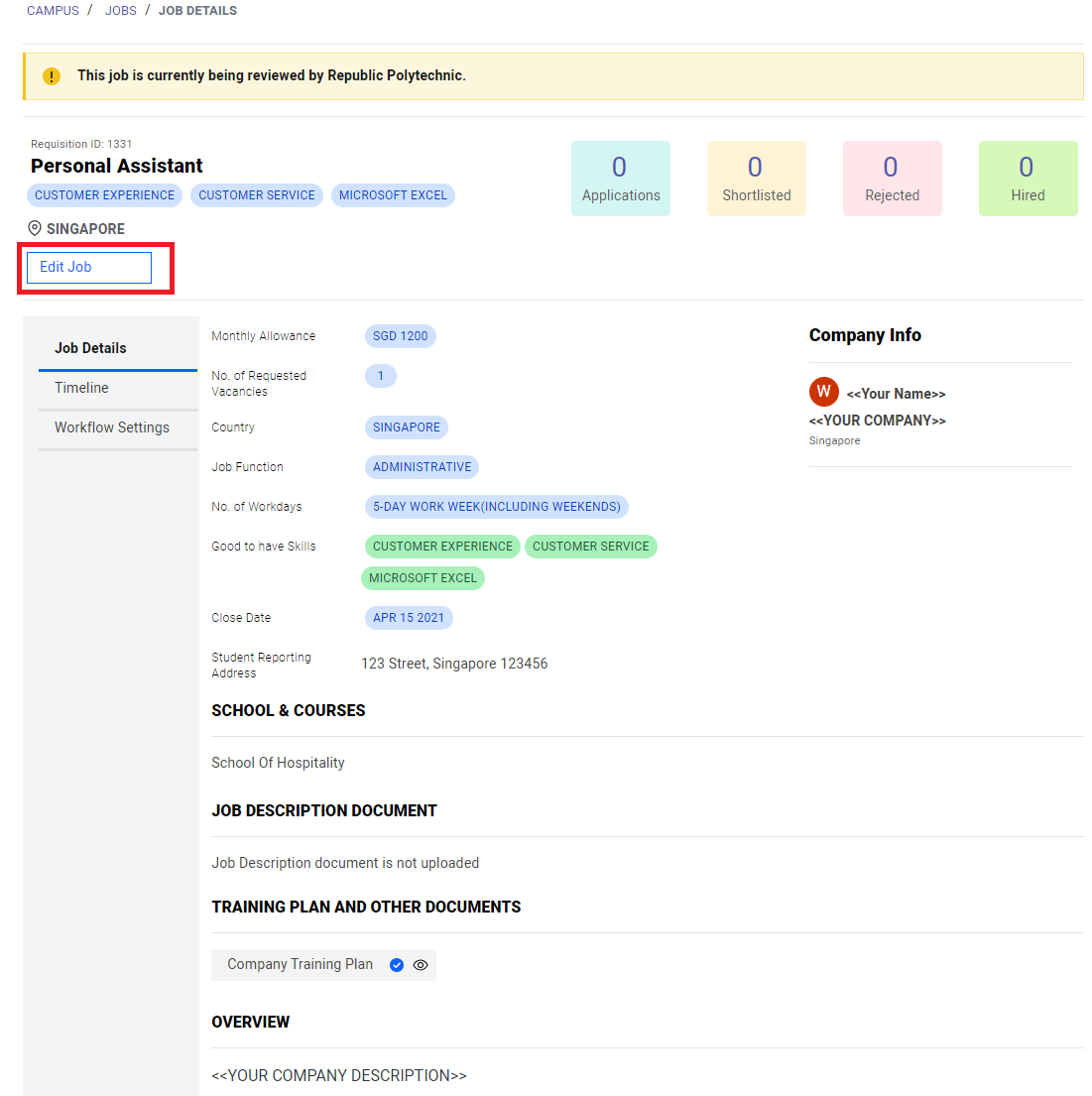Image resolution: width=1092 pixels, height=1096 pixels.
Task: Open the Applications count tile
Action: click(621, 179)
